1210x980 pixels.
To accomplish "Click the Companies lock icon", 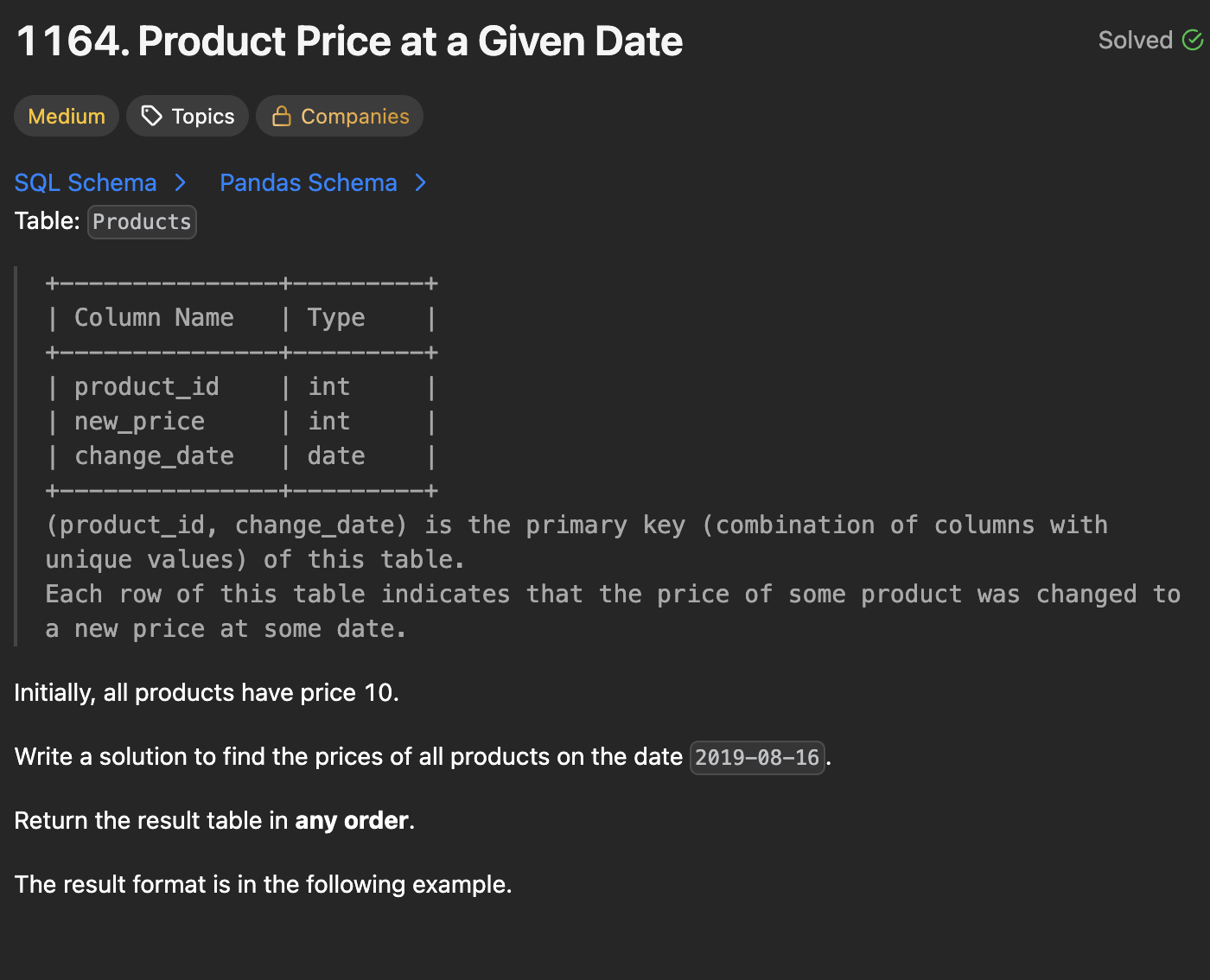I will point(281,116).
